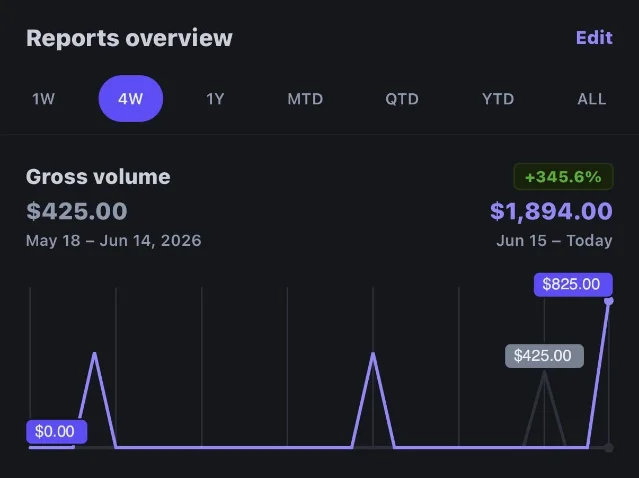Viewport: 639px width, 478px height.
Task: Switch to QTD range
Action: 402,99
